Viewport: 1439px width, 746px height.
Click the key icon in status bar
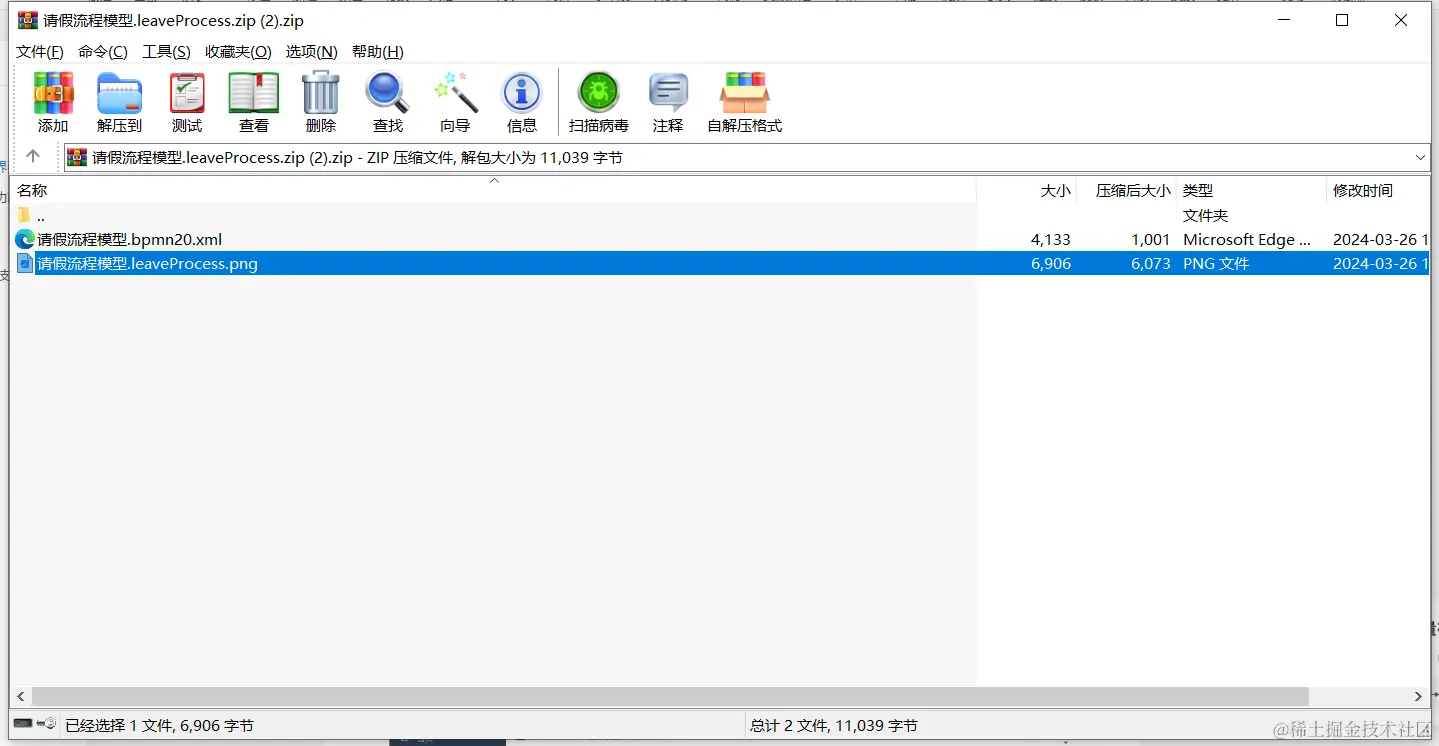(x=47, y=724)
